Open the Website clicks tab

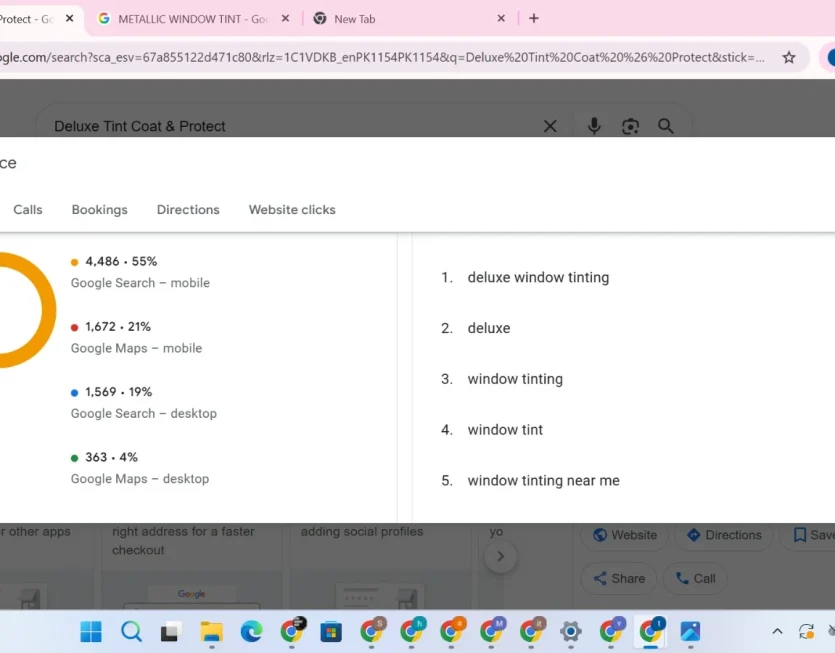point(292,209)
